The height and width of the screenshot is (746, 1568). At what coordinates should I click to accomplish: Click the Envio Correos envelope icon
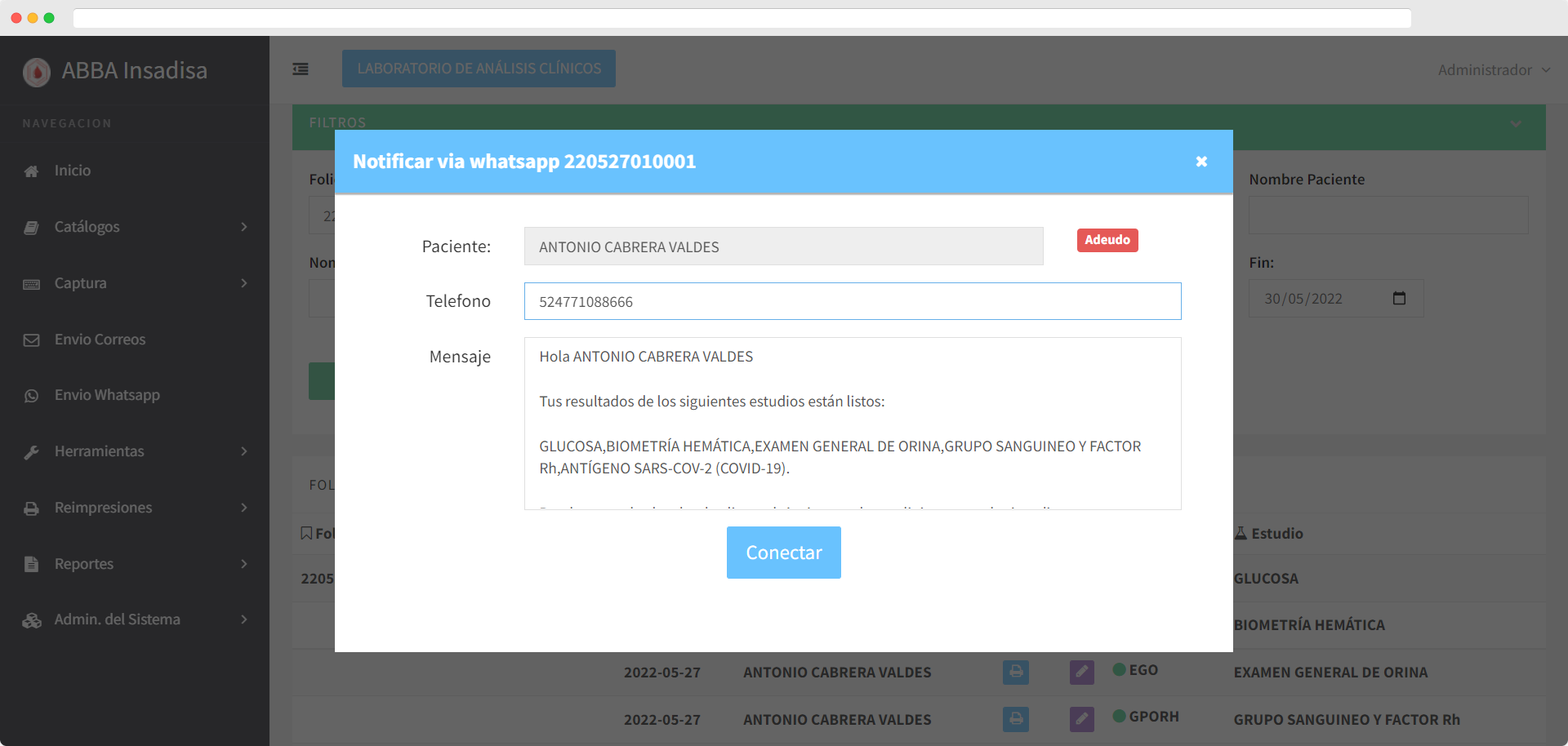point(32,340)
